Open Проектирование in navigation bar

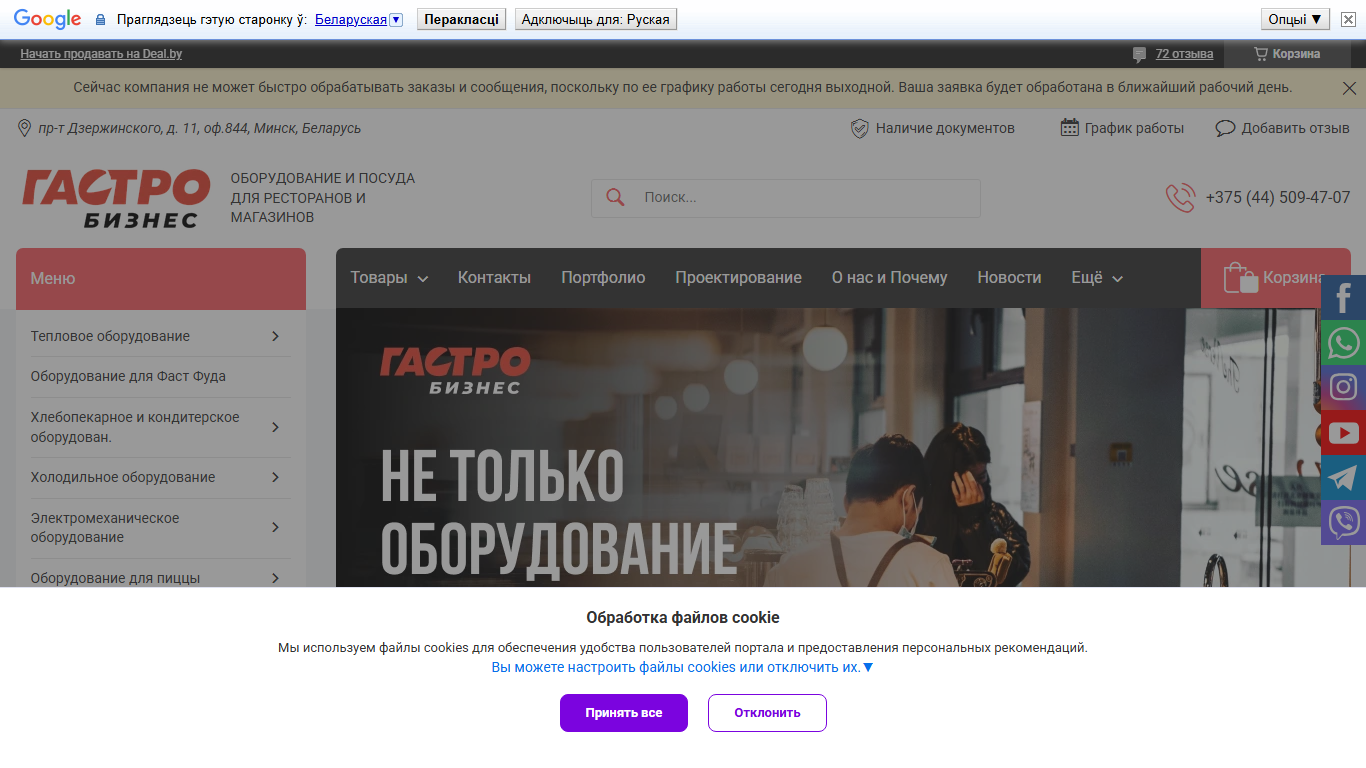[x=738, y=278]
